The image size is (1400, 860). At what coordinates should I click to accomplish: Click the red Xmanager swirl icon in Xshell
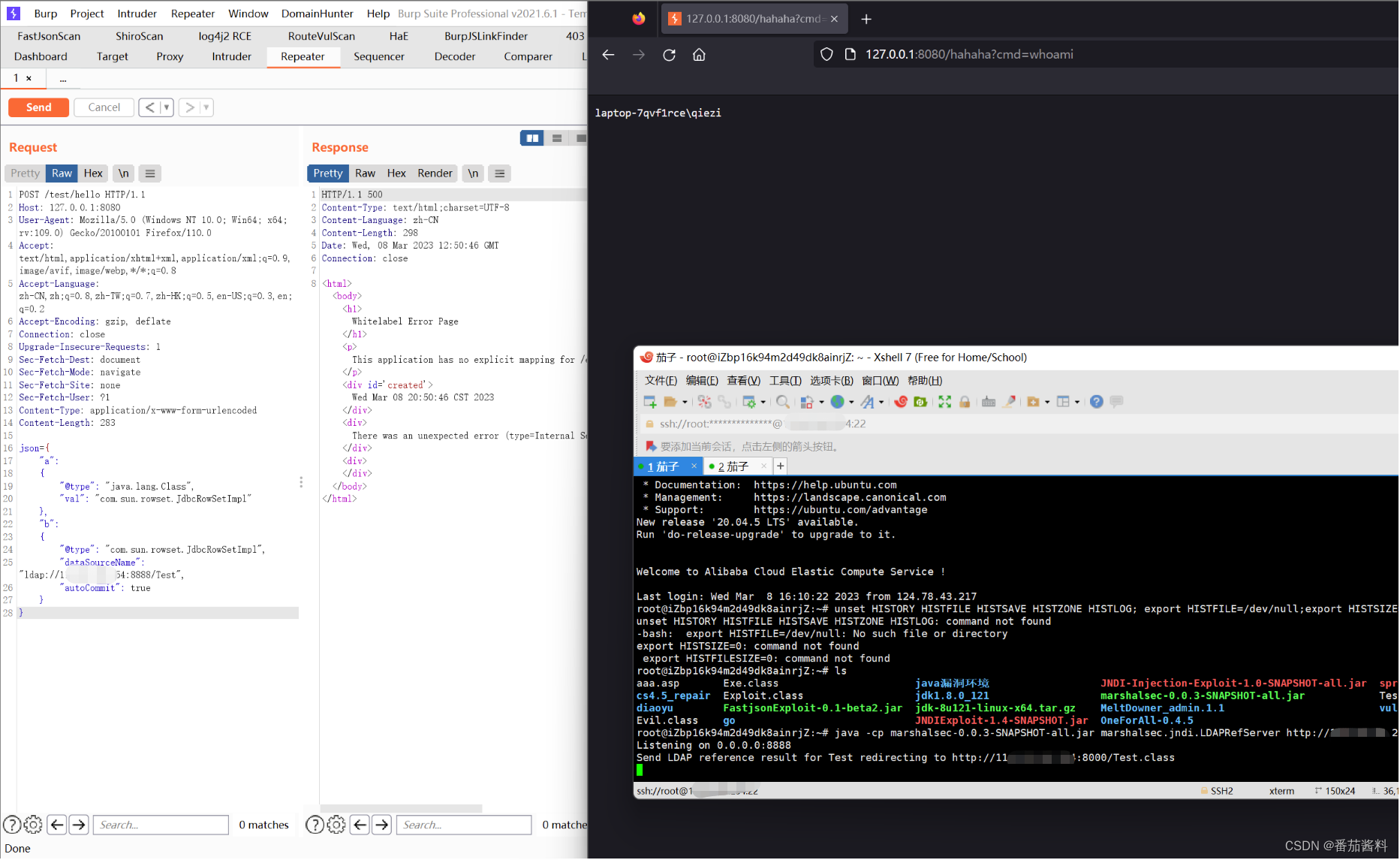(x=901, y=402)
